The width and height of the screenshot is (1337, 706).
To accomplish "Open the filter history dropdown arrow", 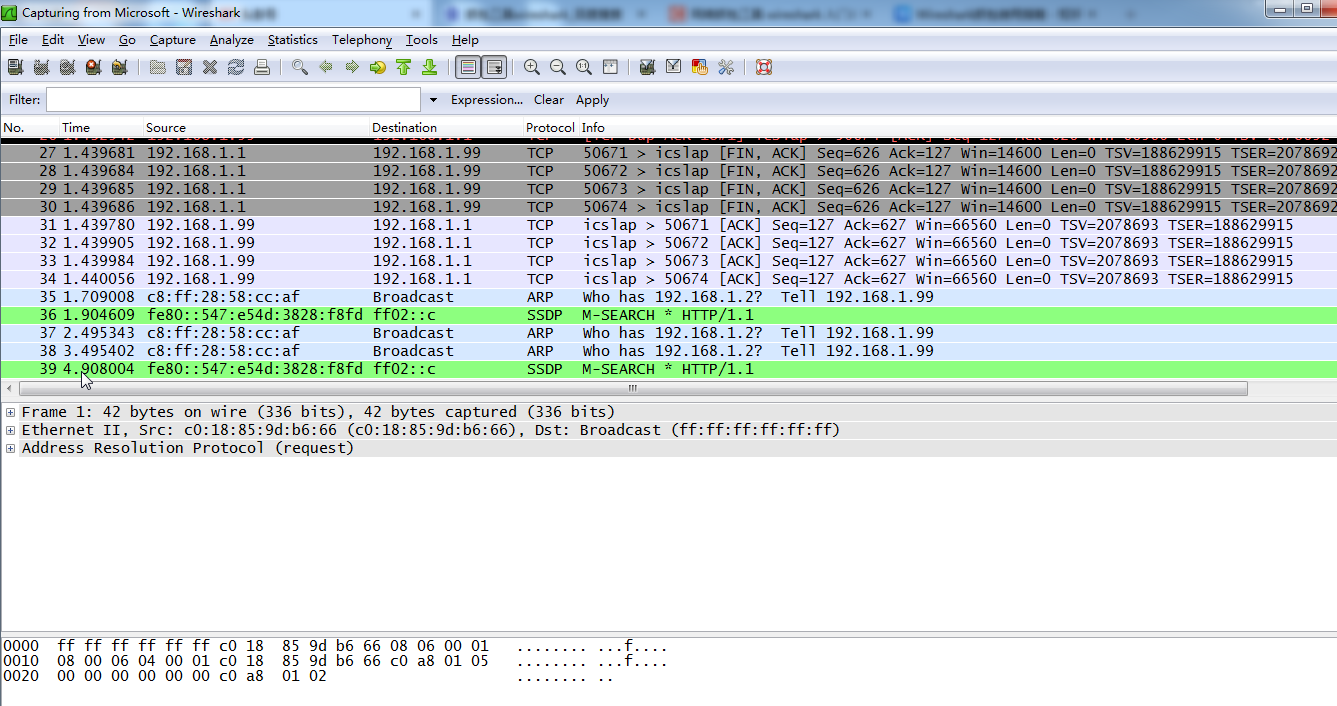I will [x=433, y=100].
